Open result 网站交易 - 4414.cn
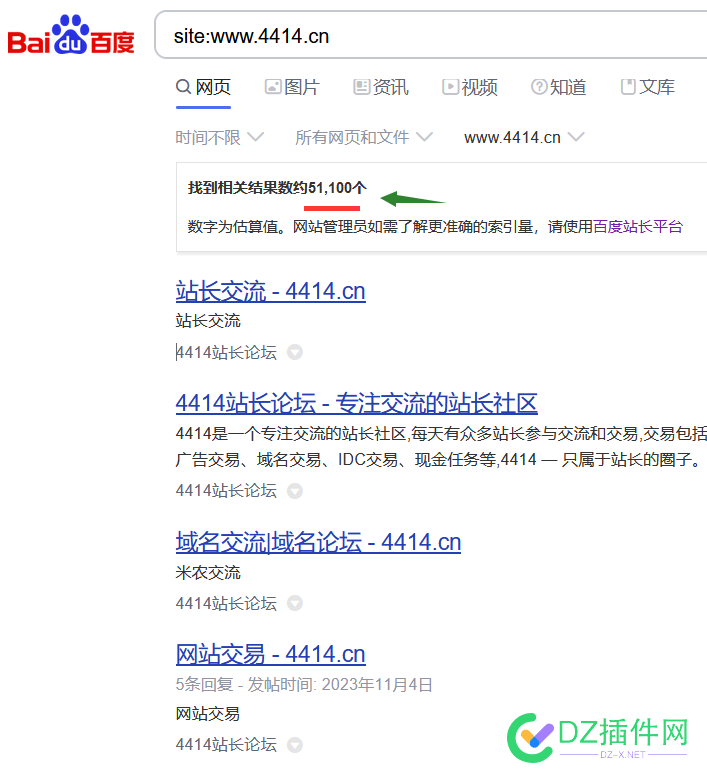Screen dimensions: 707x778 (270, 654)
